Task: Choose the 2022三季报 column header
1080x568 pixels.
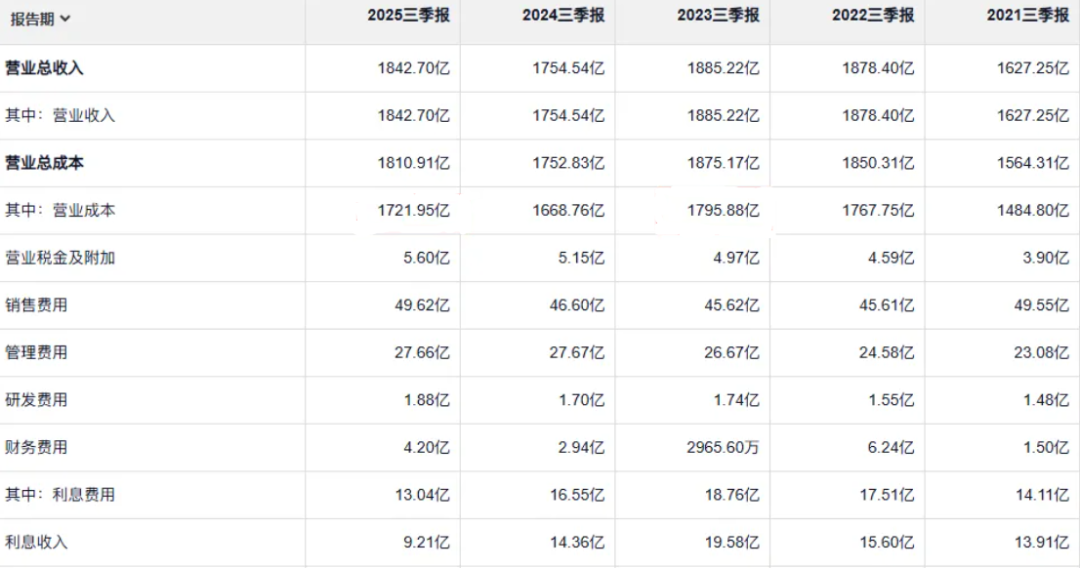Action: (x=873, y=15)
